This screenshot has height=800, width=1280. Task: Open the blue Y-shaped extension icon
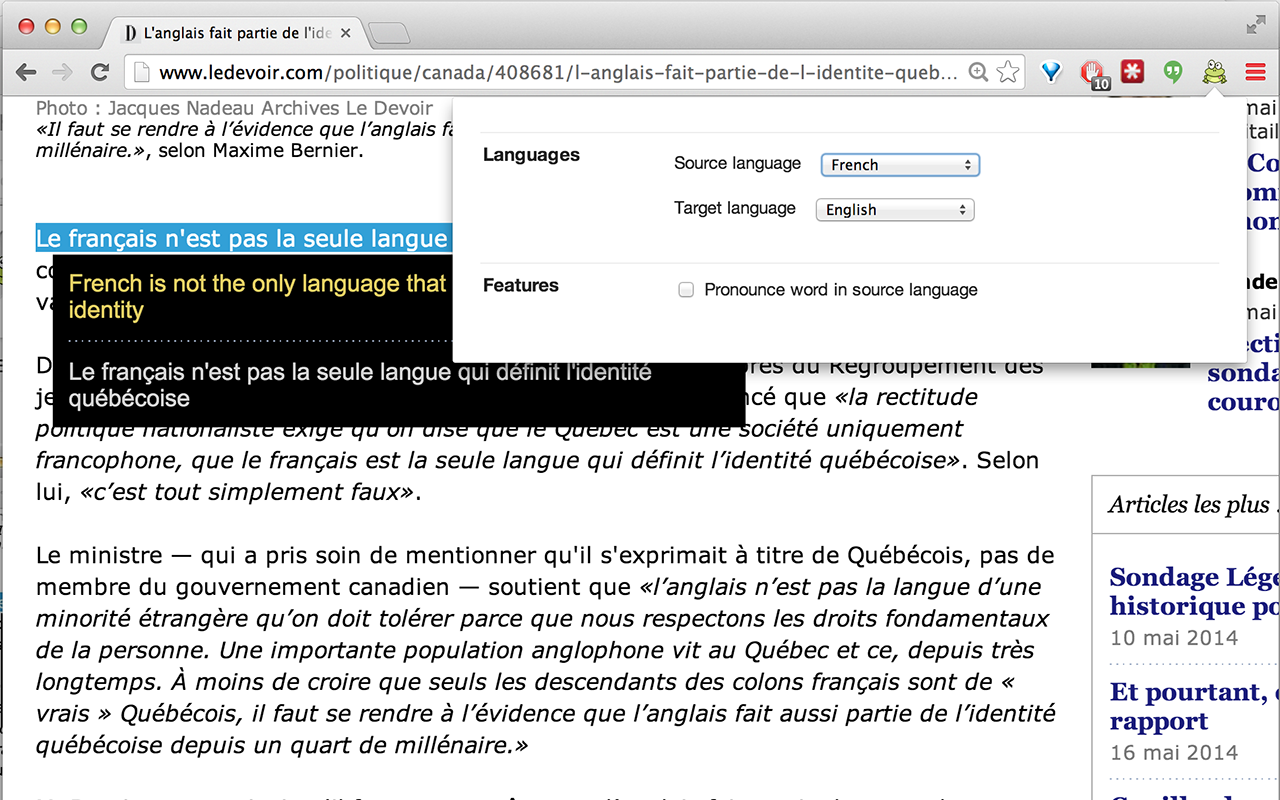pos(1051,72)
